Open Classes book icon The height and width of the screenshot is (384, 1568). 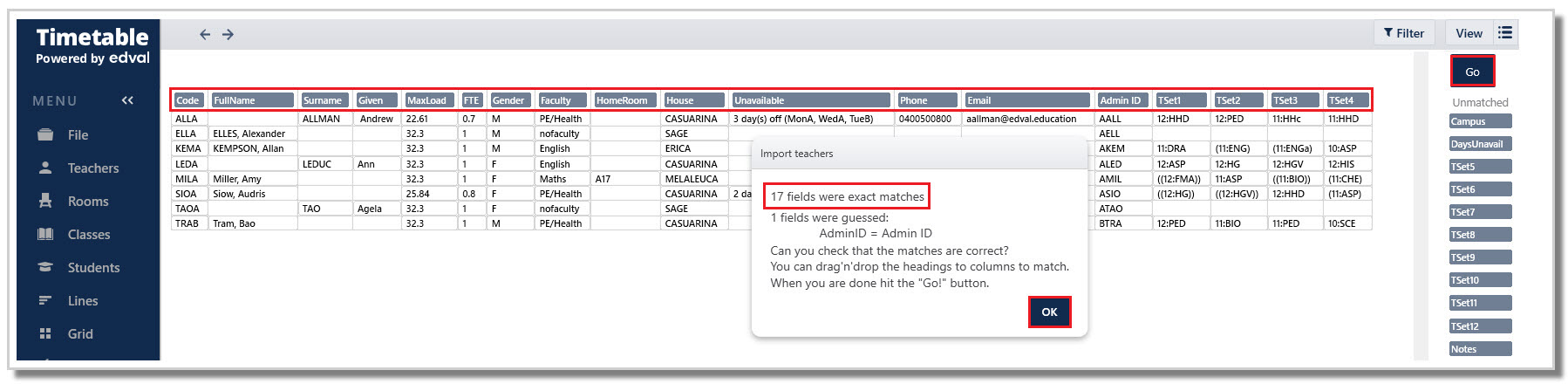tap(45, 234)
